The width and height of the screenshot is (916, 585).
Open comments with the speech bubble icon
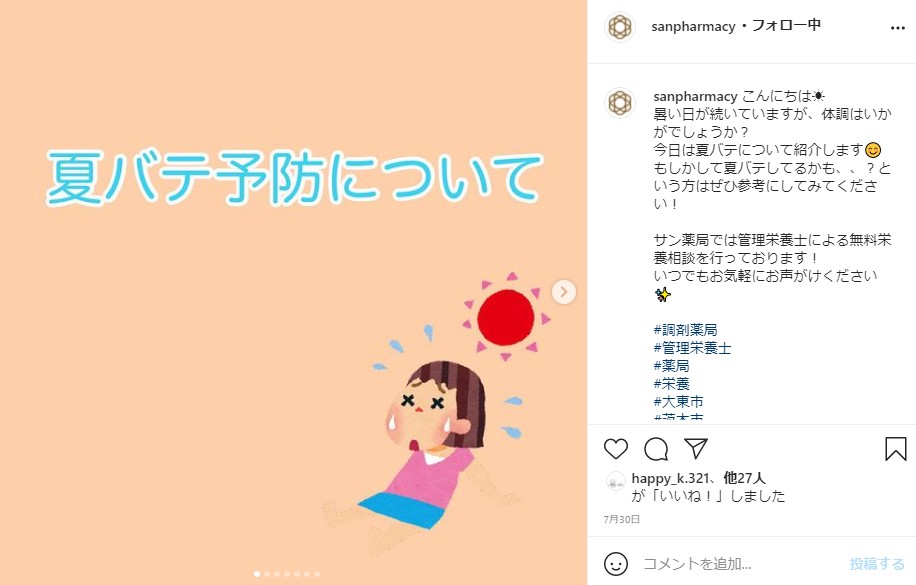pyautogui.click(x=656, y=449)
